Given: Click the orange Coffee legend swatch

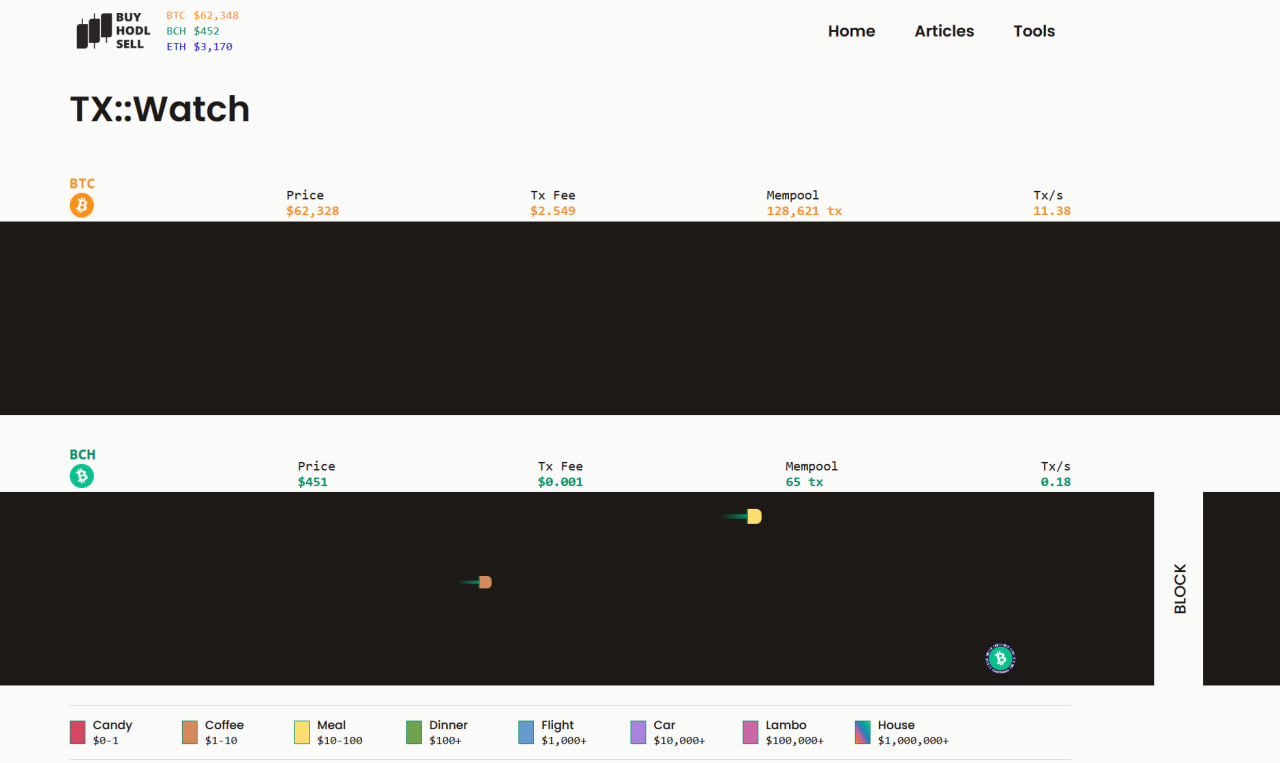Looking at the screenshot, I should [x=189, y=732].
